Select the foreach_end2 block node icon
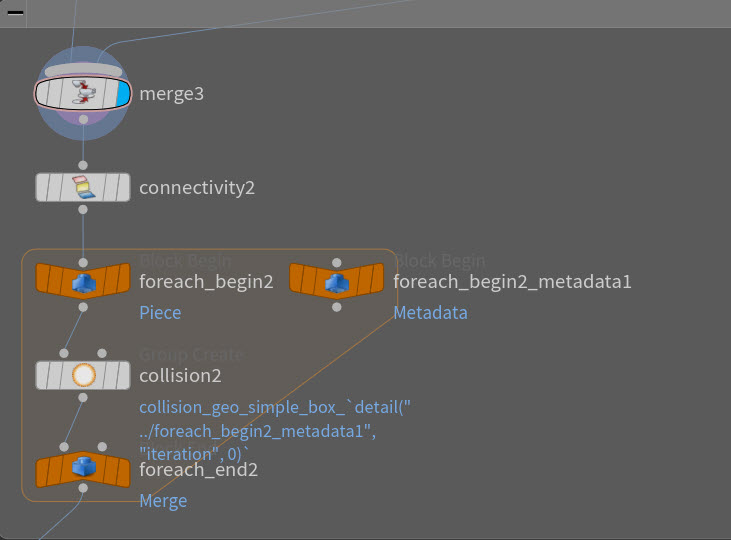Viewport: 731px width, 540px height. pos(84,467)
